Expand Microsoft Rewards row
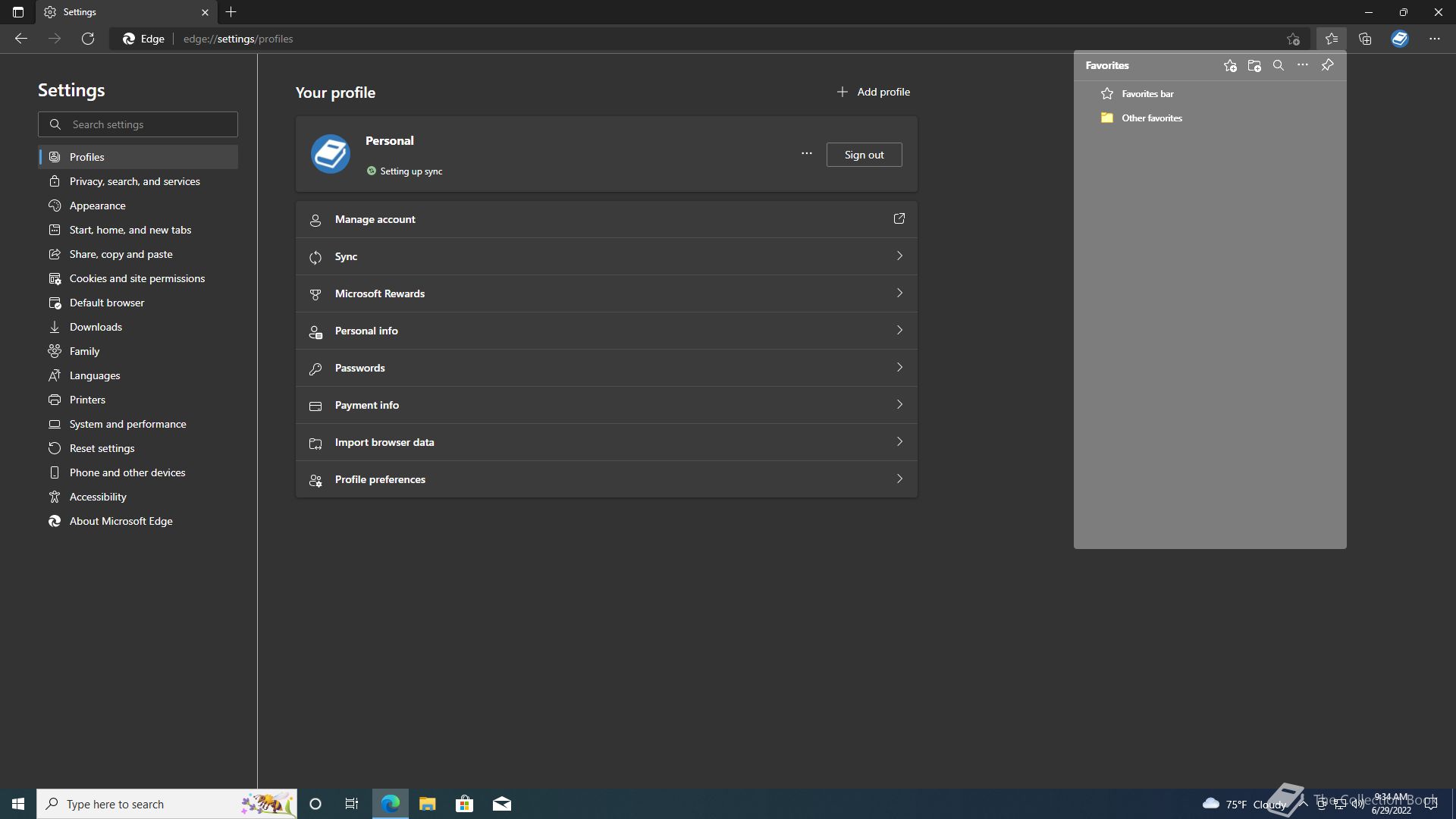Image resolution: width=1456 pixels, height=819 pixels. [607, 293]
